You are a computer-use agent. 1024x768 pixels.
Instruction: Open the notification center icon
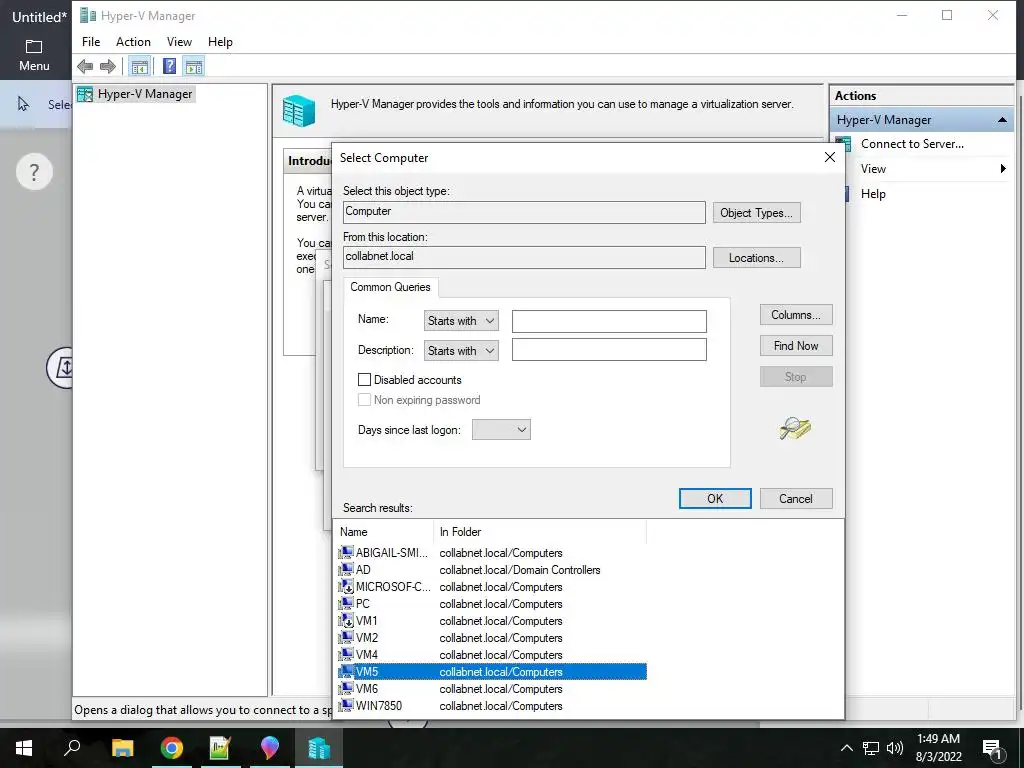[992, 748]
